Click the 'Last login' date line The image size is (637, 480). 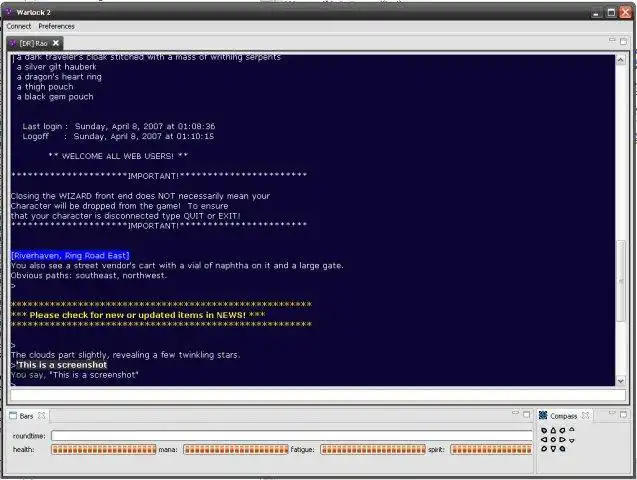pyautogui.click(x=119, y=126)
